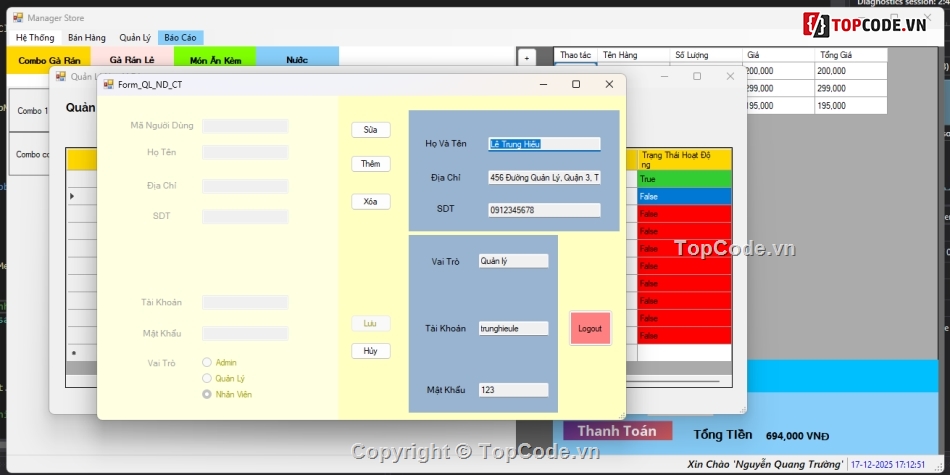Screen dimensions: 950x475
Task: Maximize the Form_QL_ND_CT window
Action: pyautogui.click(x=576, y=84)
